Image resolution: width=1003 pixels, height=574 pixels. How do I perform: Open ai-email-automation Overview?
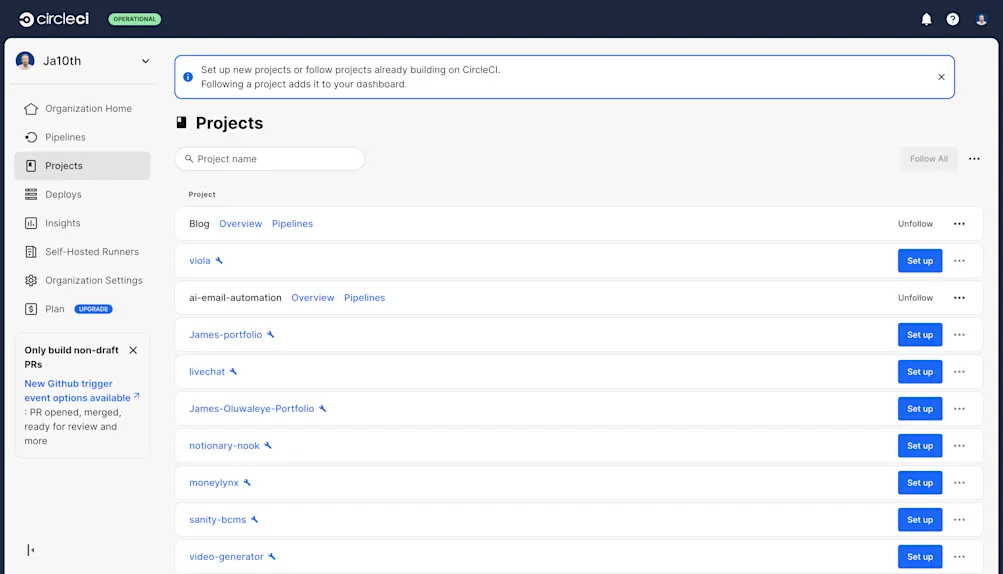pyautogui.click(x=313, y=298)
